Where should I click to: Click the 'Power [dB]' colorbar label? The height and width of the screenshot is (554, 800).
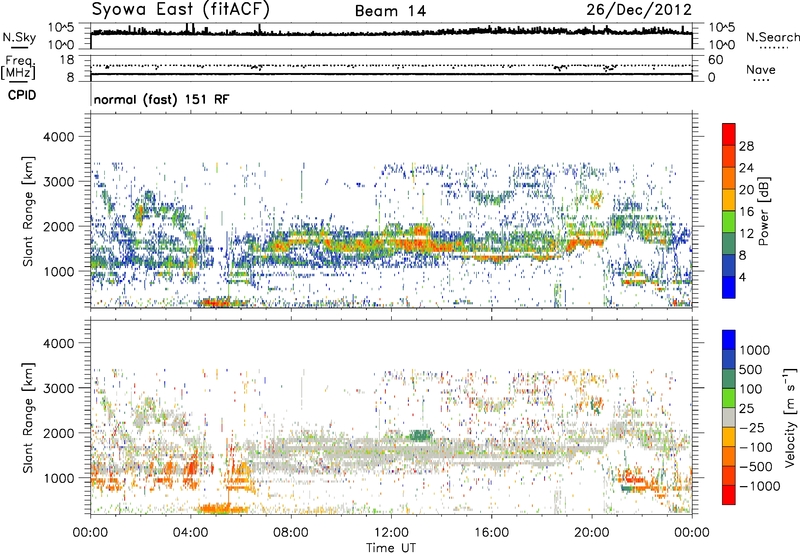[x=764, y=211]
